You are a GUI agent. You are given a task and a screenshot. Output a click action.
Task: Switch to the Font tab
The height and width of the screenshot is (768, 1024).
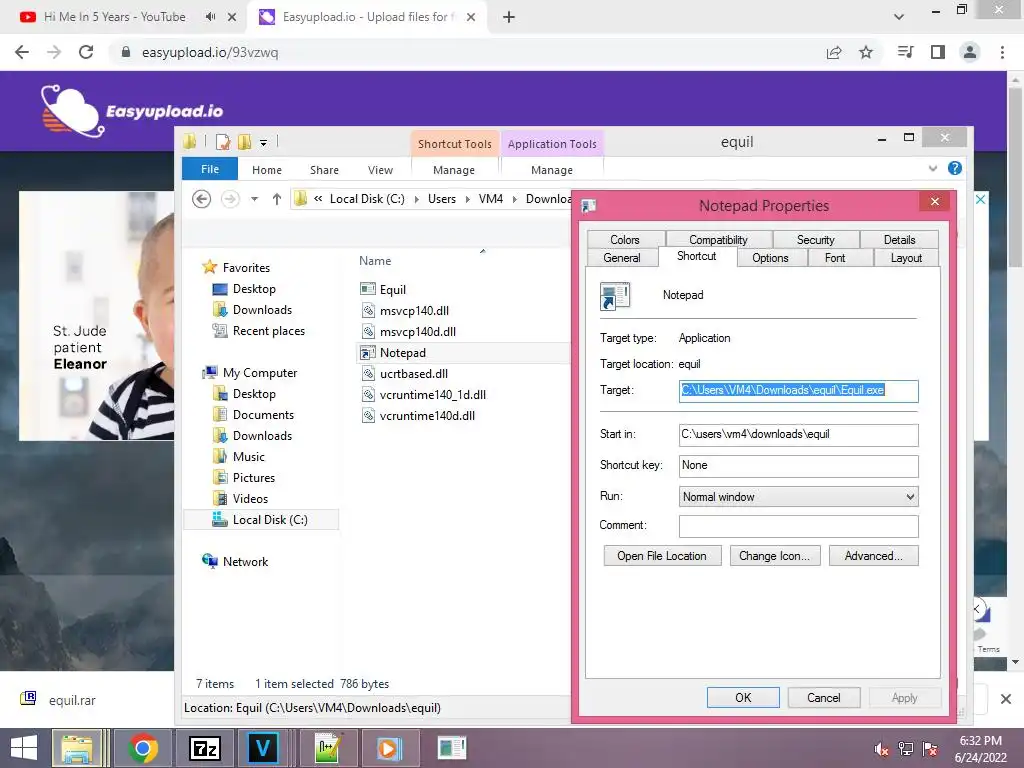[835, 257]
